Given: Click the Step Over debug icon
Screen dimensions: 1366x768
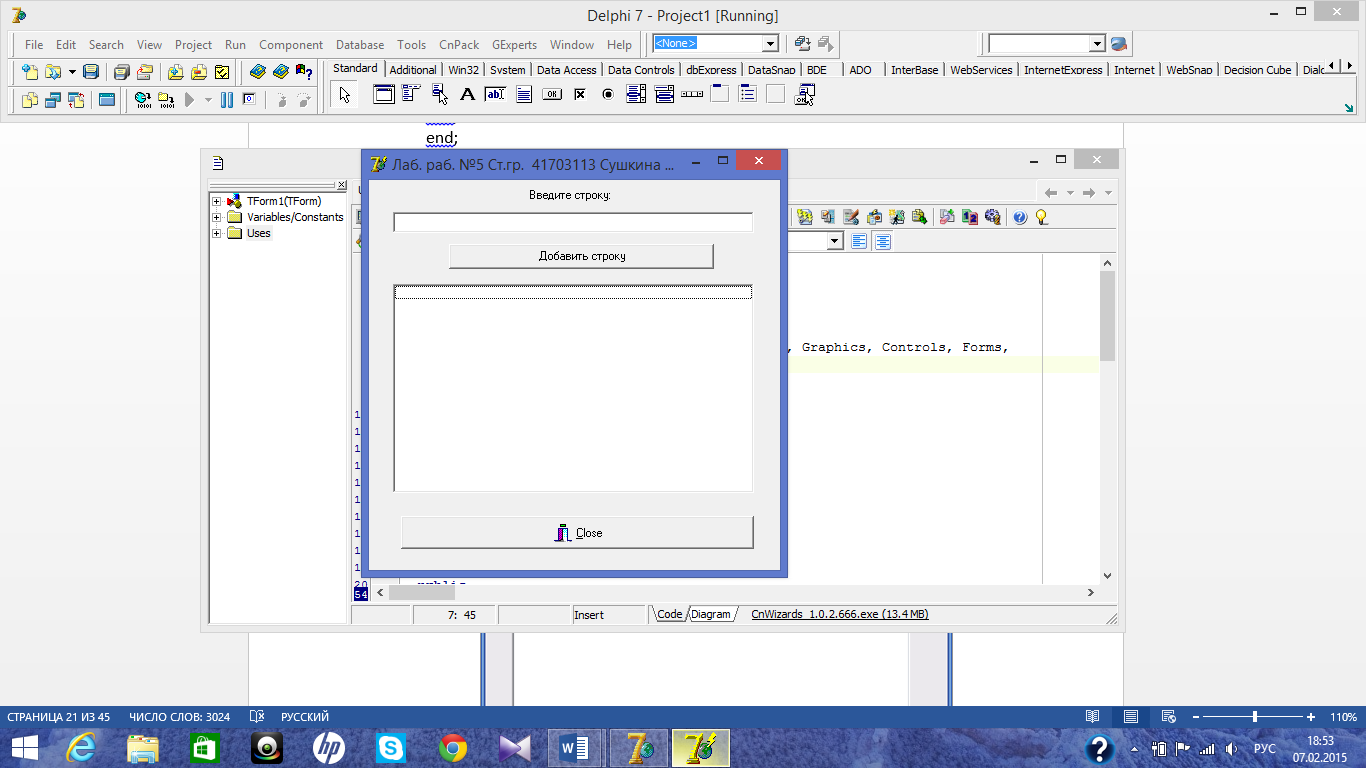Looking at the screenshot, I should (304, 100).
